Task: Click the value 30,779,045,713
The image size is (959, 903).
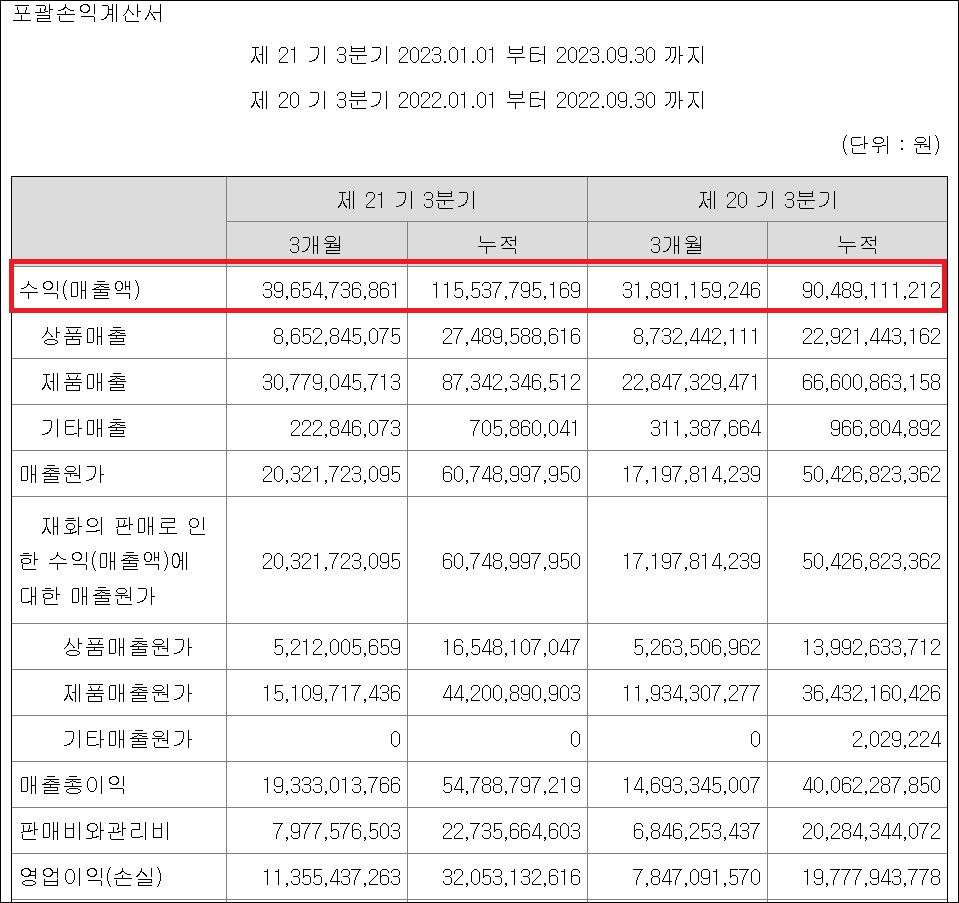Action: [x=331, y=382]
